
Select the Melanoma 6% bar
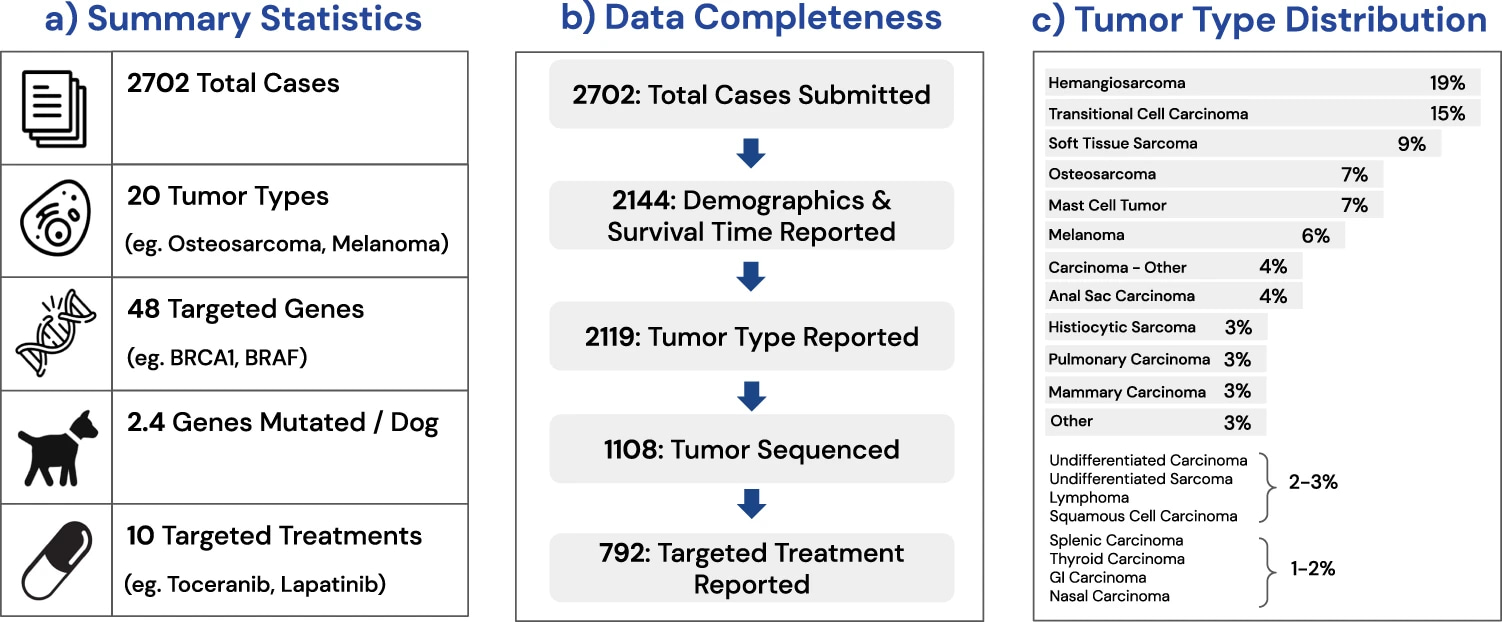1195,236
